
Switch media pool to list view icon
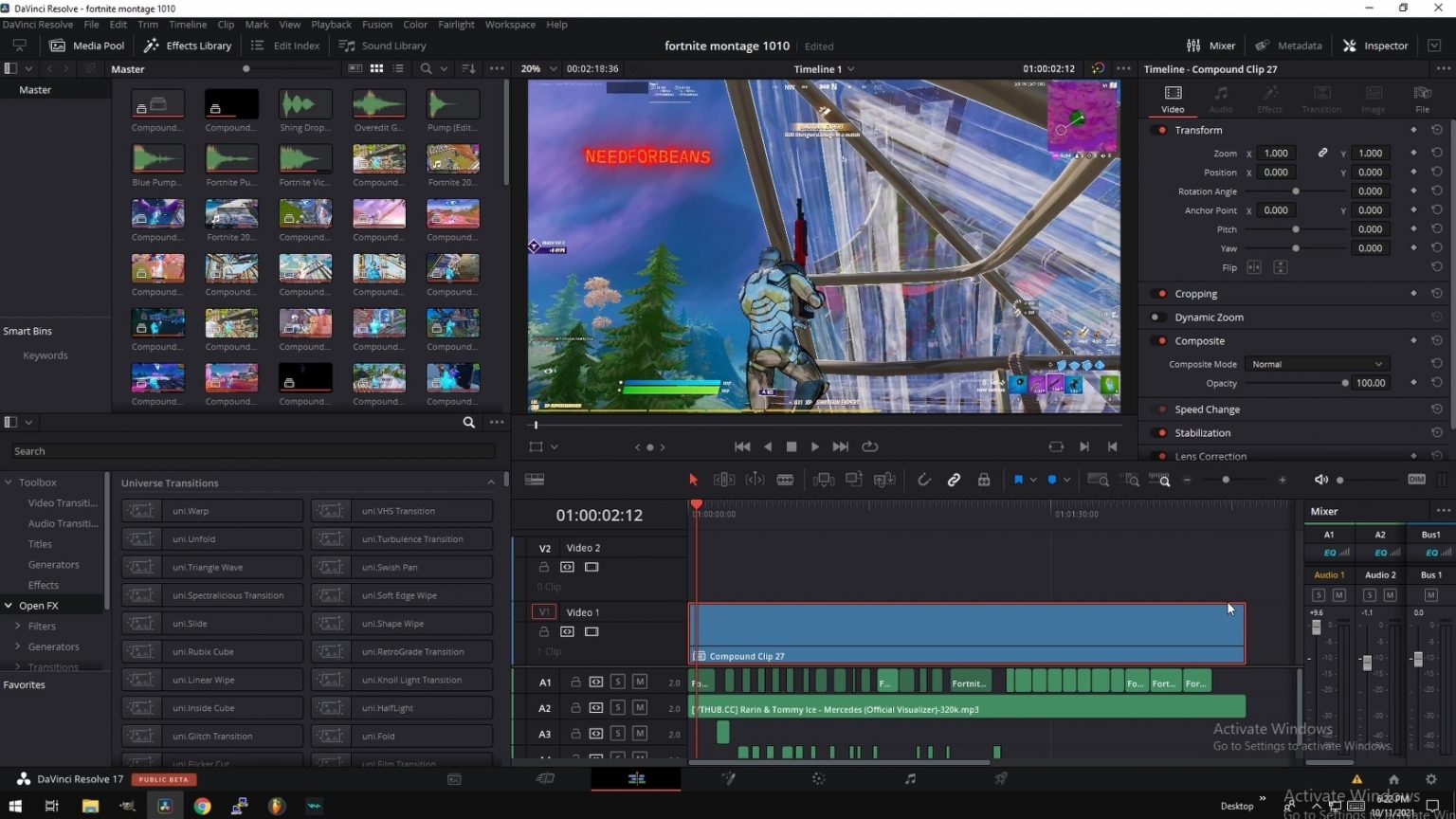(398, 68)
